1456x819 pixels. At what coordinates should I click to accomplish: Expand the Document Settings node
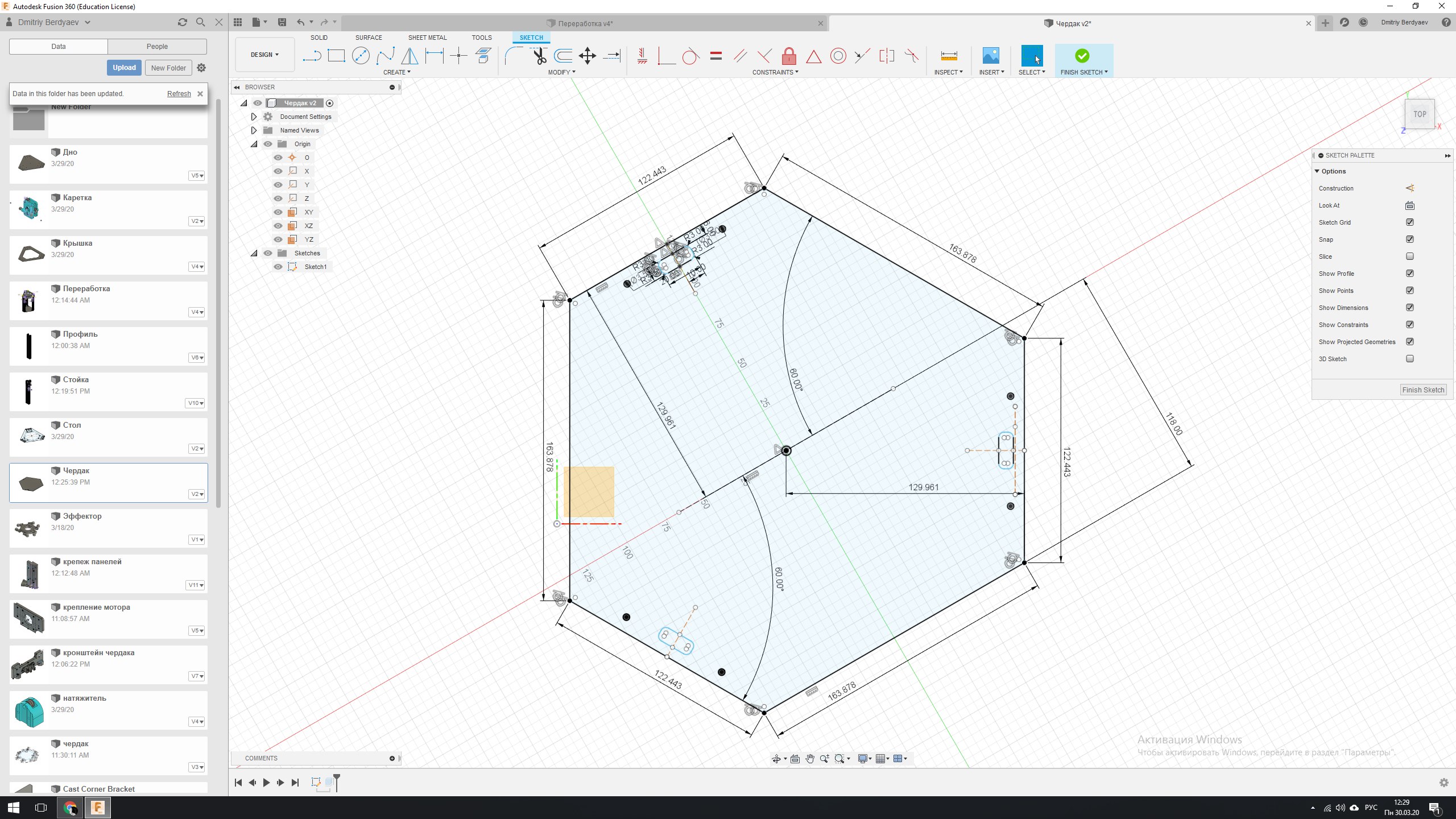(254, 117)
